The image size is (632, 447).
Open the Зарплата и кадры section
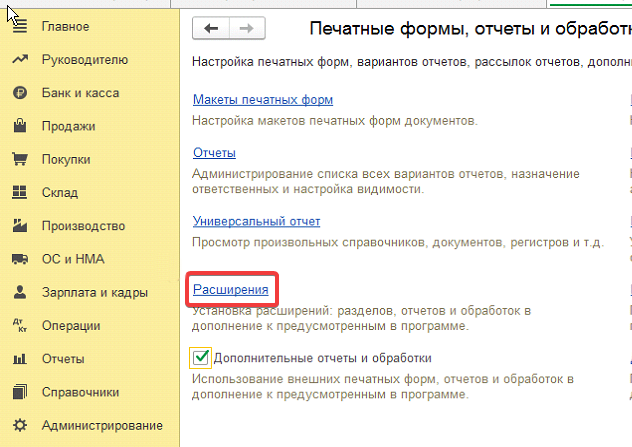tap(95, 292)
